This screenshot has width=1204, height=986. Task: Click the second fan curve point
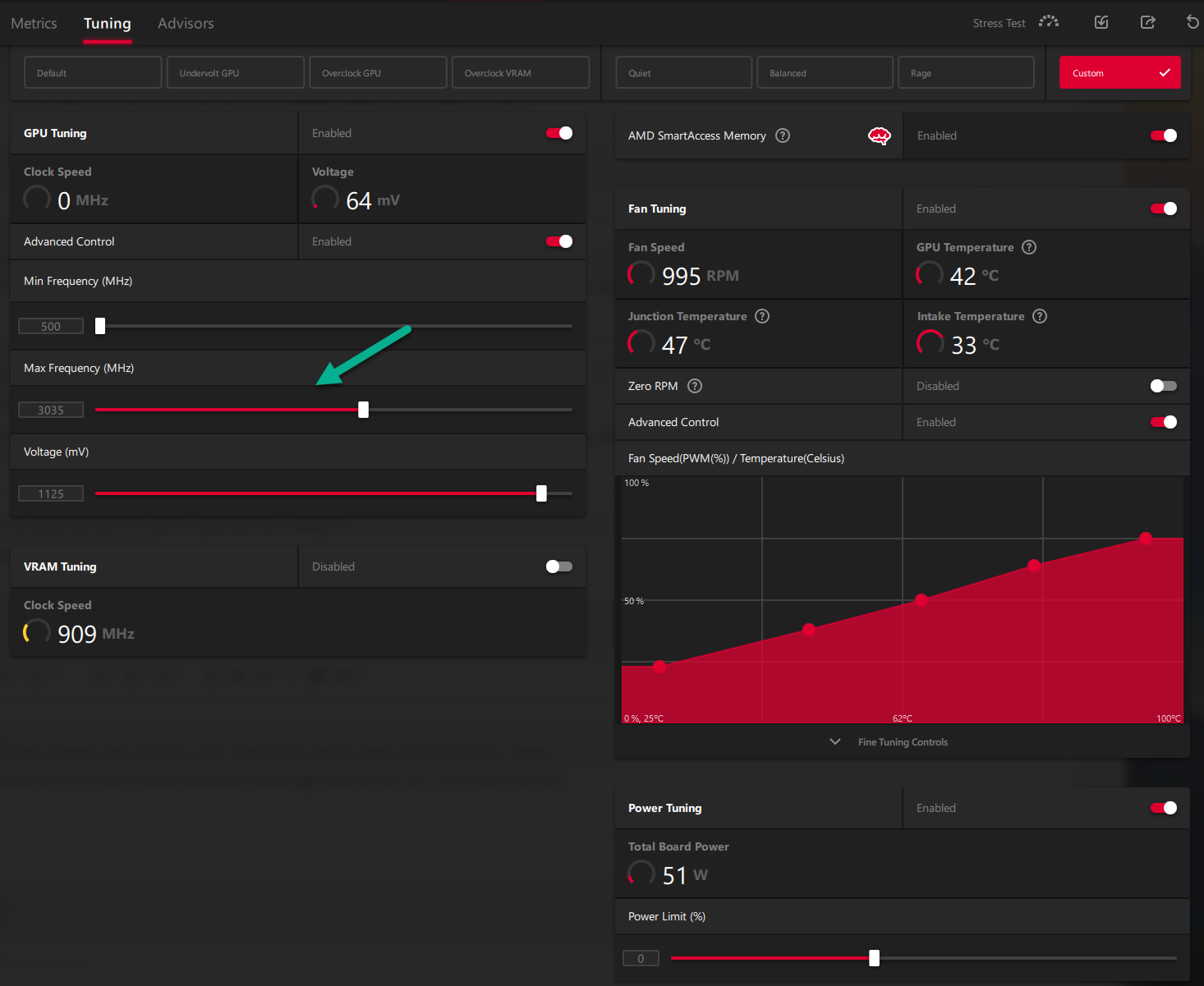809,630
